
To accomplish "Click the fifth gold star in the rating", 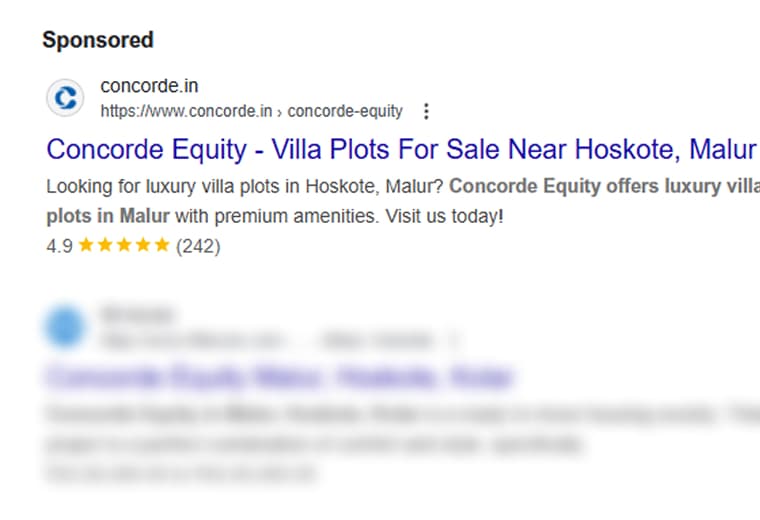I will 162,245.
